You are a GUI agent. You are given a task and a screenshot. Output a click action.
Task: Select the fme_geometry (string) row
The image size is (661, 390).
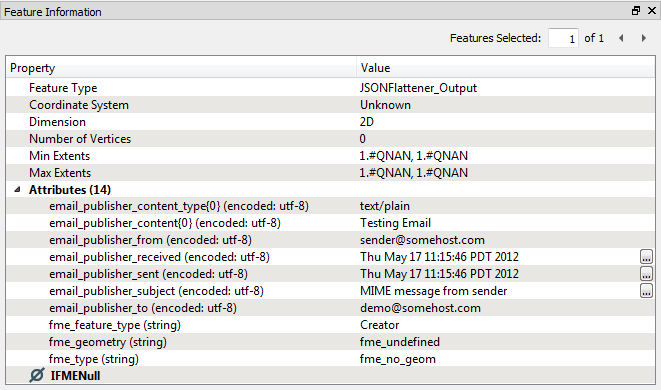330,342
